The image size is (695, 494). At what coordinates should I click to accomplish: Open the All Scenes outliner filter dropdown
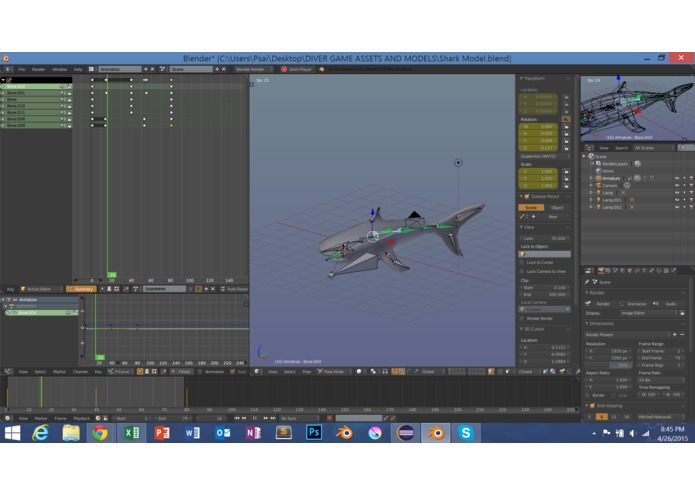coord(654,148)
